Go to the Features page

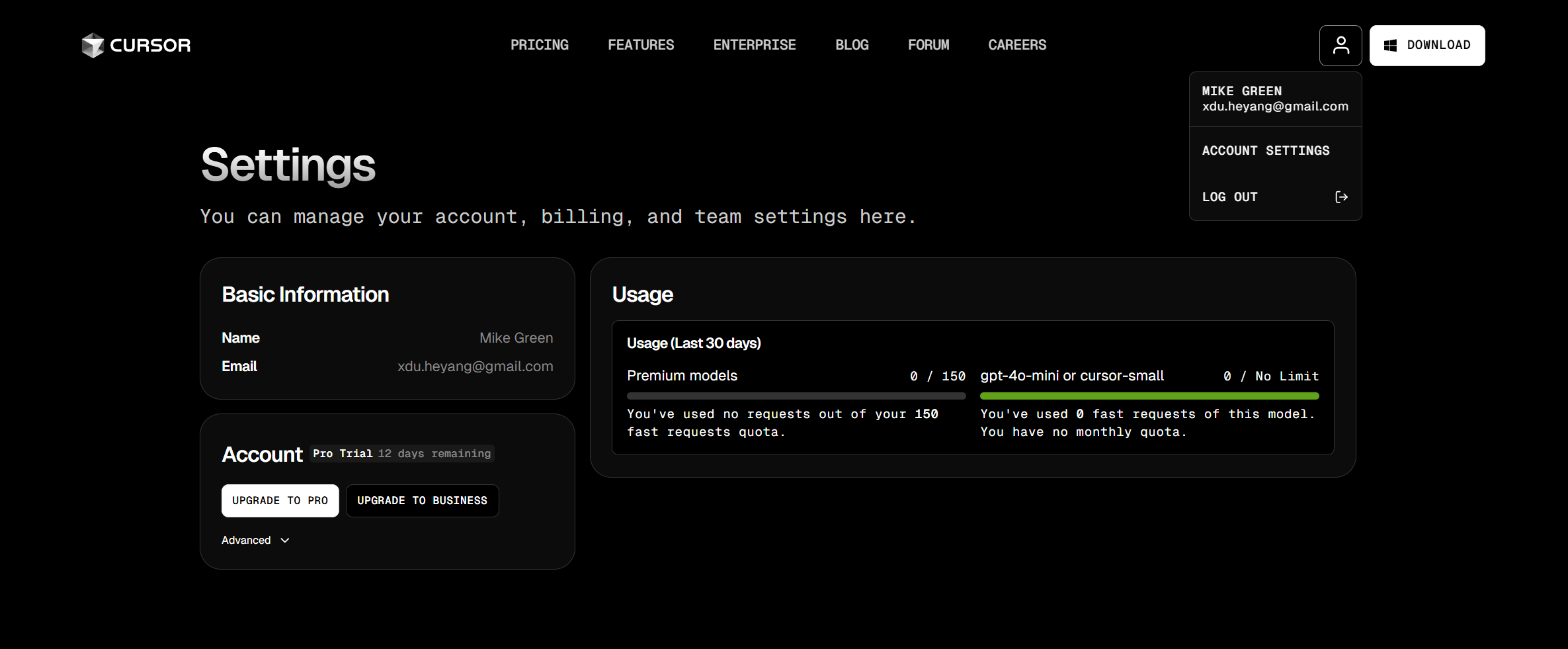(641, 45)
